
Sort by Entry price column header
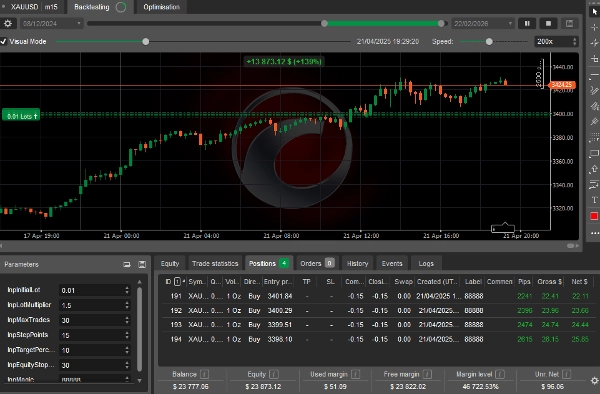(x=278, y=282)
